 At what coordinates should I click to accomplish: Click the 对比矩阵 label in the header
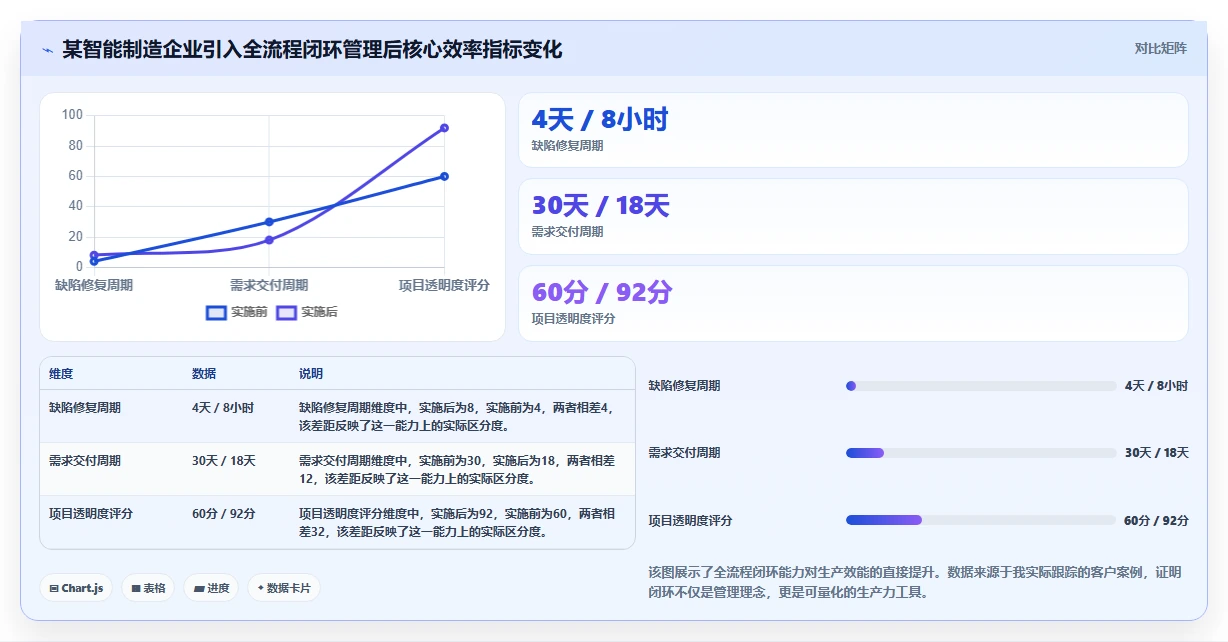tap(1161, 49)
